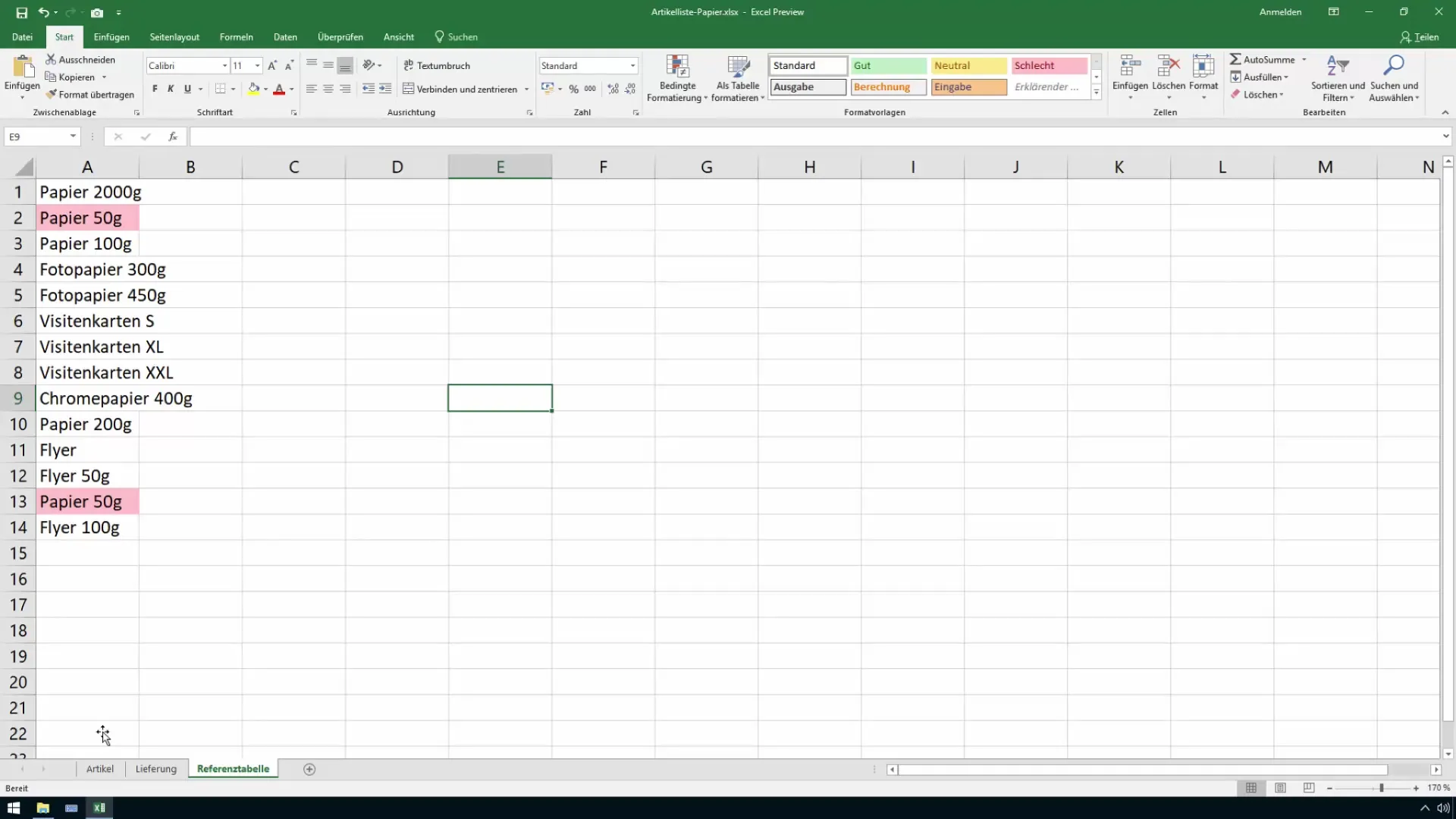Click the fill color bucket swatch
The height and width of the screenshot is (819, 1456).
pos(254,89)
